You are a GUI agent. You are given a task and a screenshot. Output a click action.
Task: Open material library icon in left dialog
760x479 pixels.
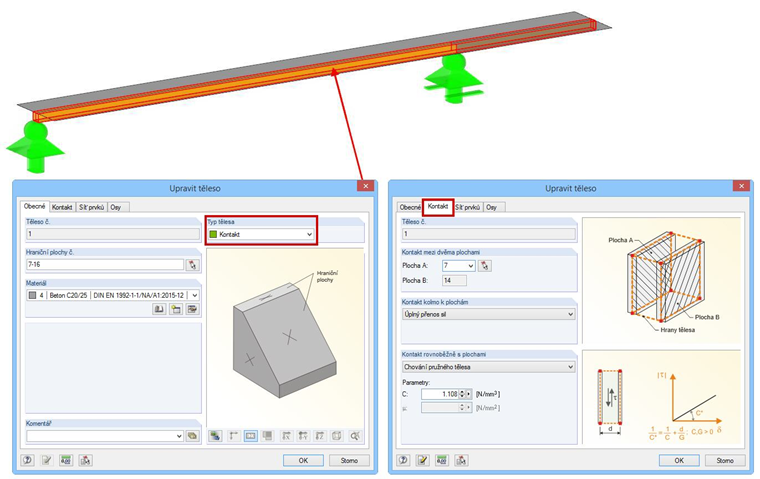(x=158, y=309)
